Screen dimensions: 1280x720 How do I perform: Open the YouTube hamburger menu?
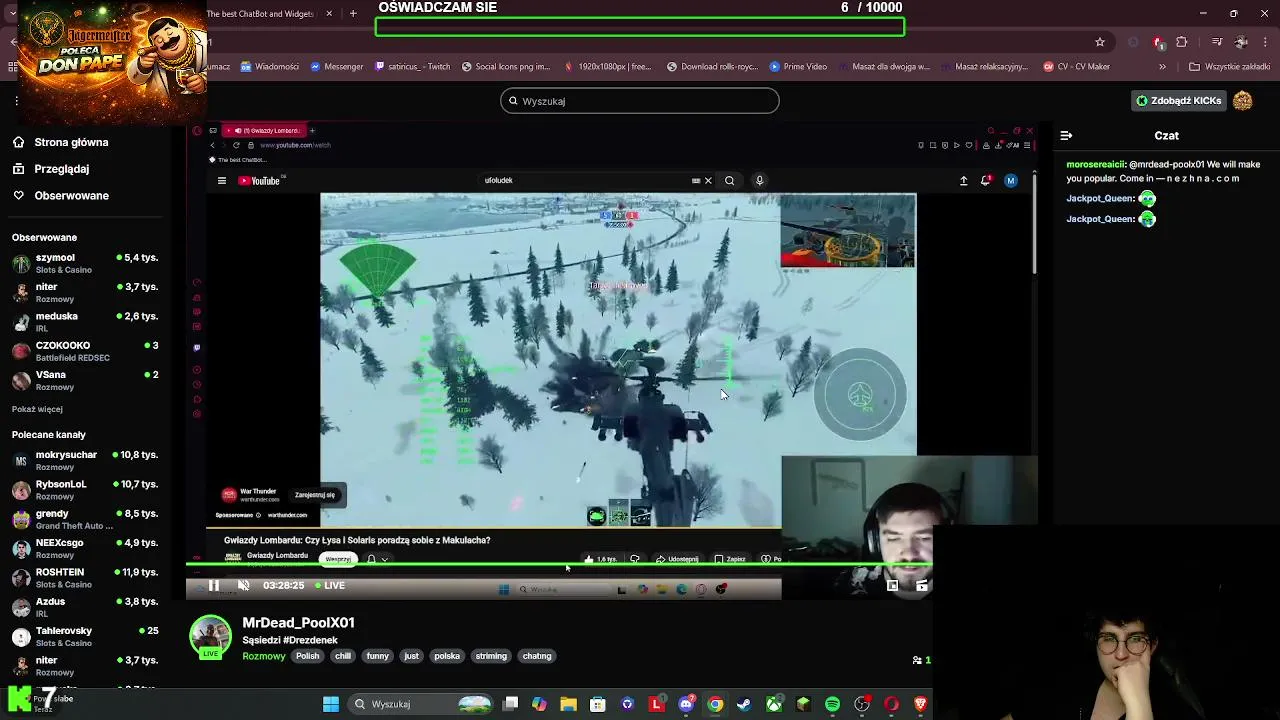tap(222, 181)
